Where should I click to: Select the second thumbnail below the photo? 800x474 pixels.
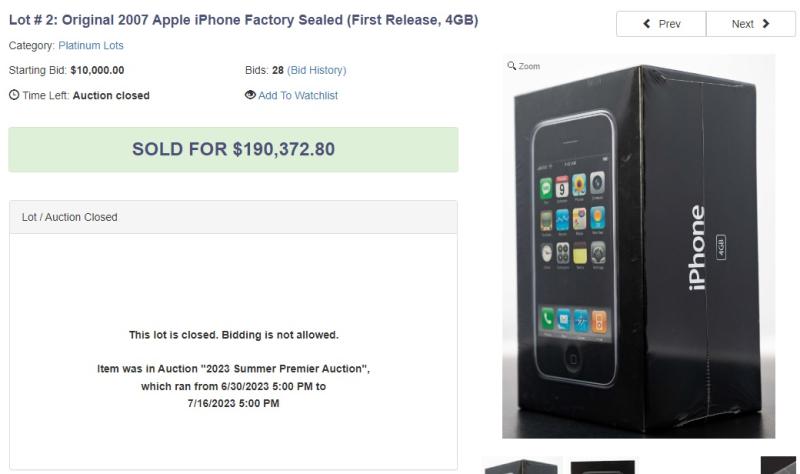(x=603, y=467)
